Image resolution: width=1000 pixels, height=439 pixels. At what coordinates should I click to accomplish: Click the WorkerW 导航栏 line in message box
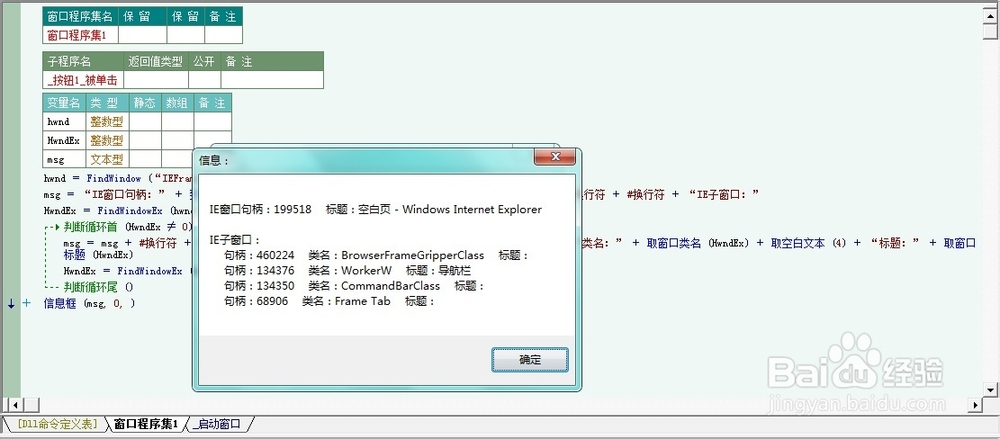(348, 271)
